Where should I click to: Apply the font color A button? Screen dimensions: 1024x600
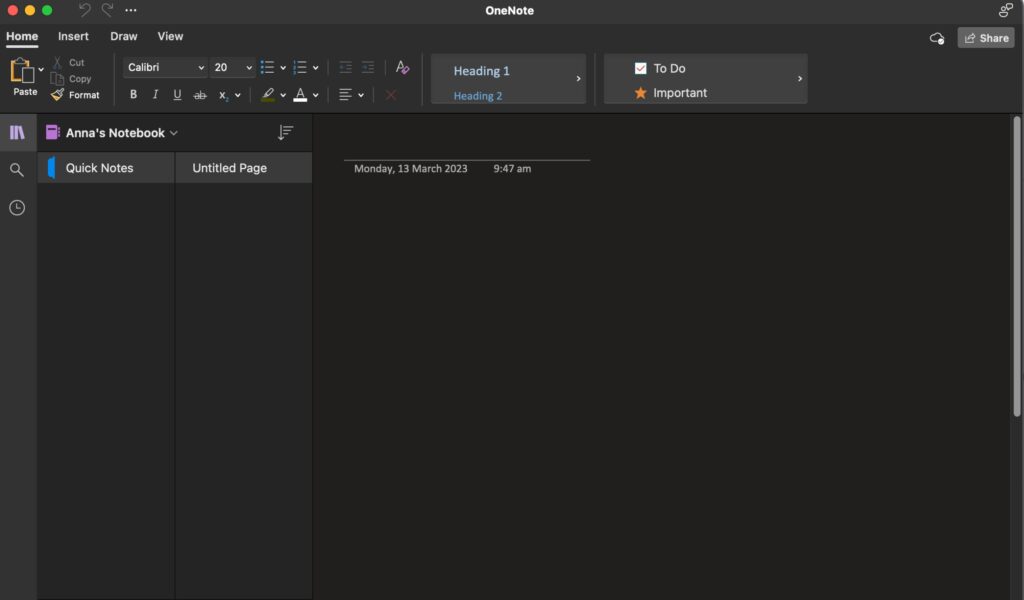[x=300, y=95]
